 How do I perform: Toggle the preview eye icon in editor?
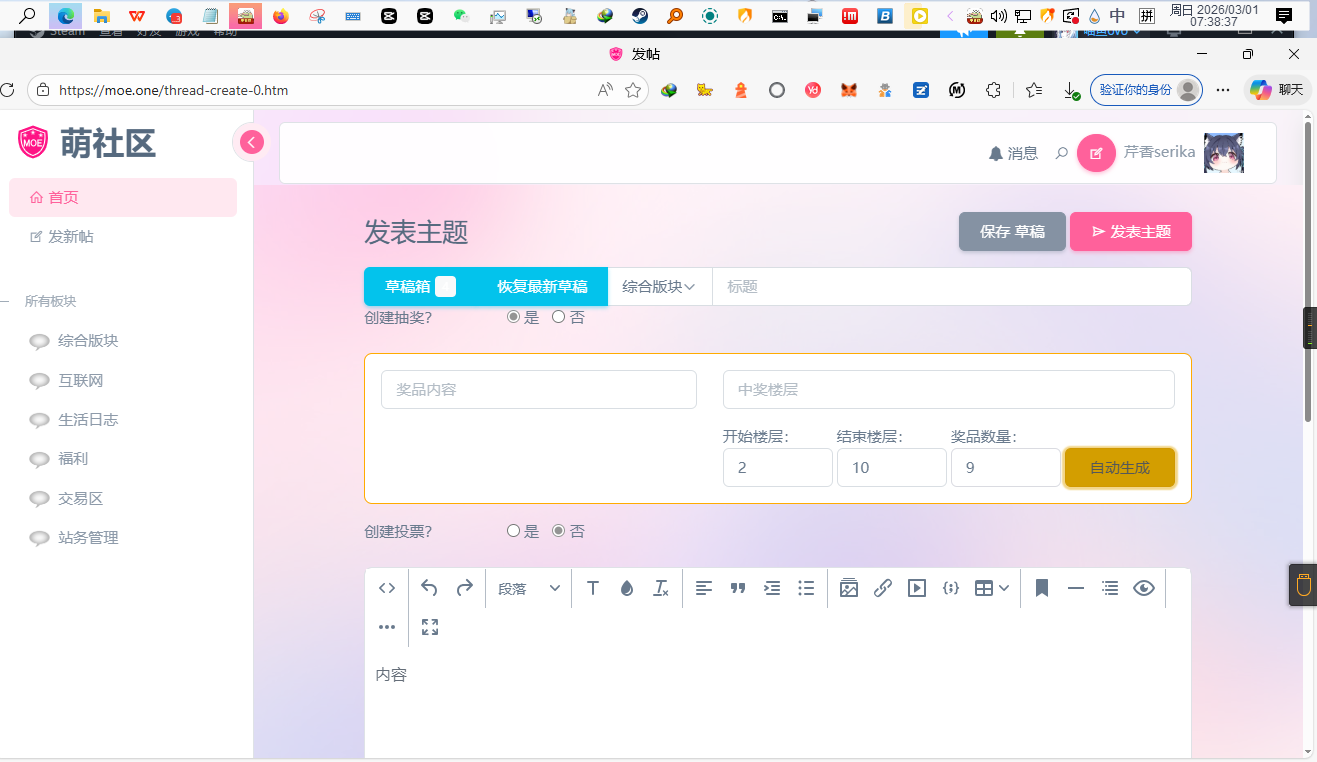click(x=1144, y=588)
